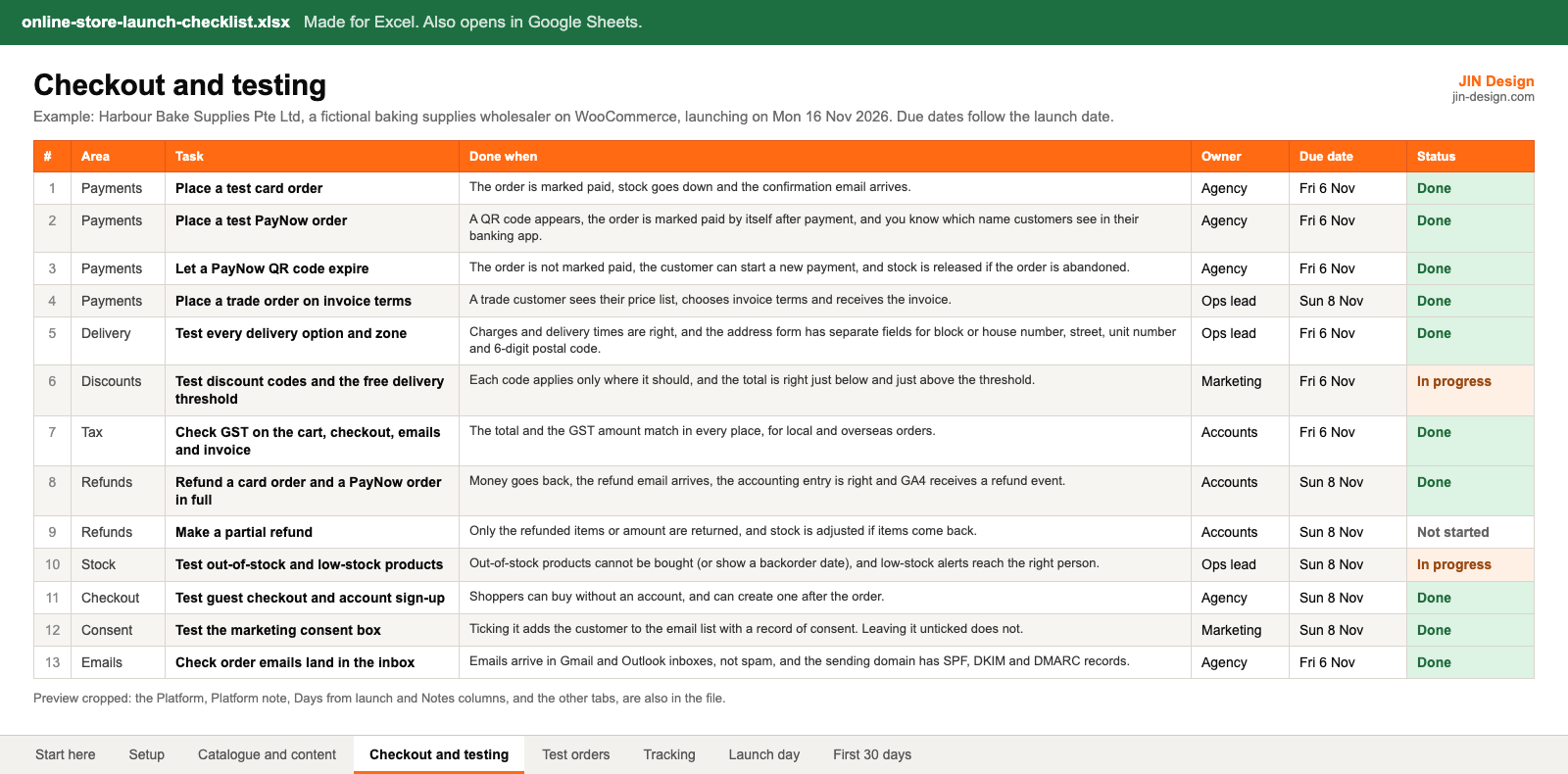The image size is (1568, 774).
Task: Open the Tracking tab
Action: click(669, 754)
